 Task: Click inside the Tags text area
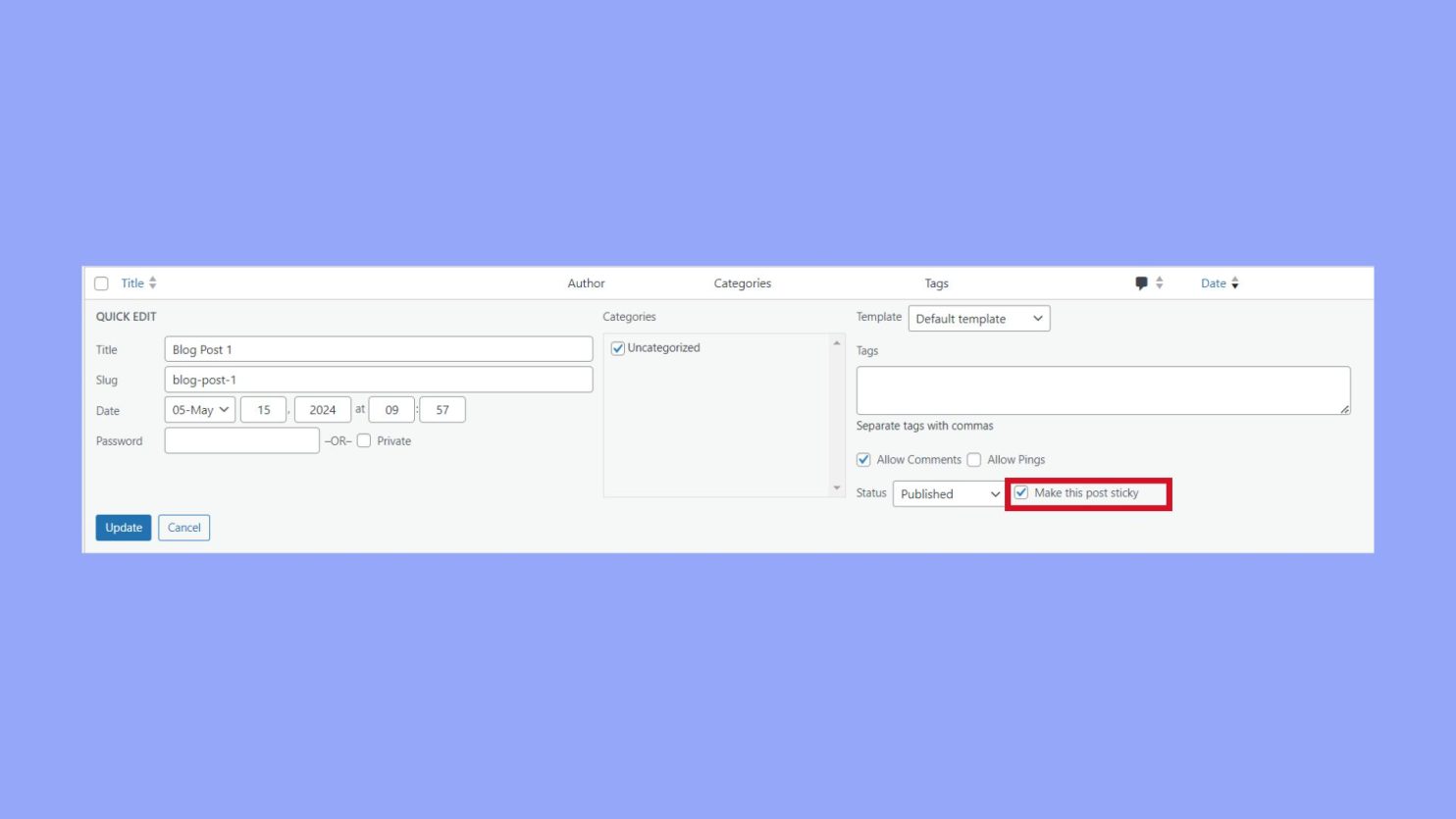point(1103,388)
